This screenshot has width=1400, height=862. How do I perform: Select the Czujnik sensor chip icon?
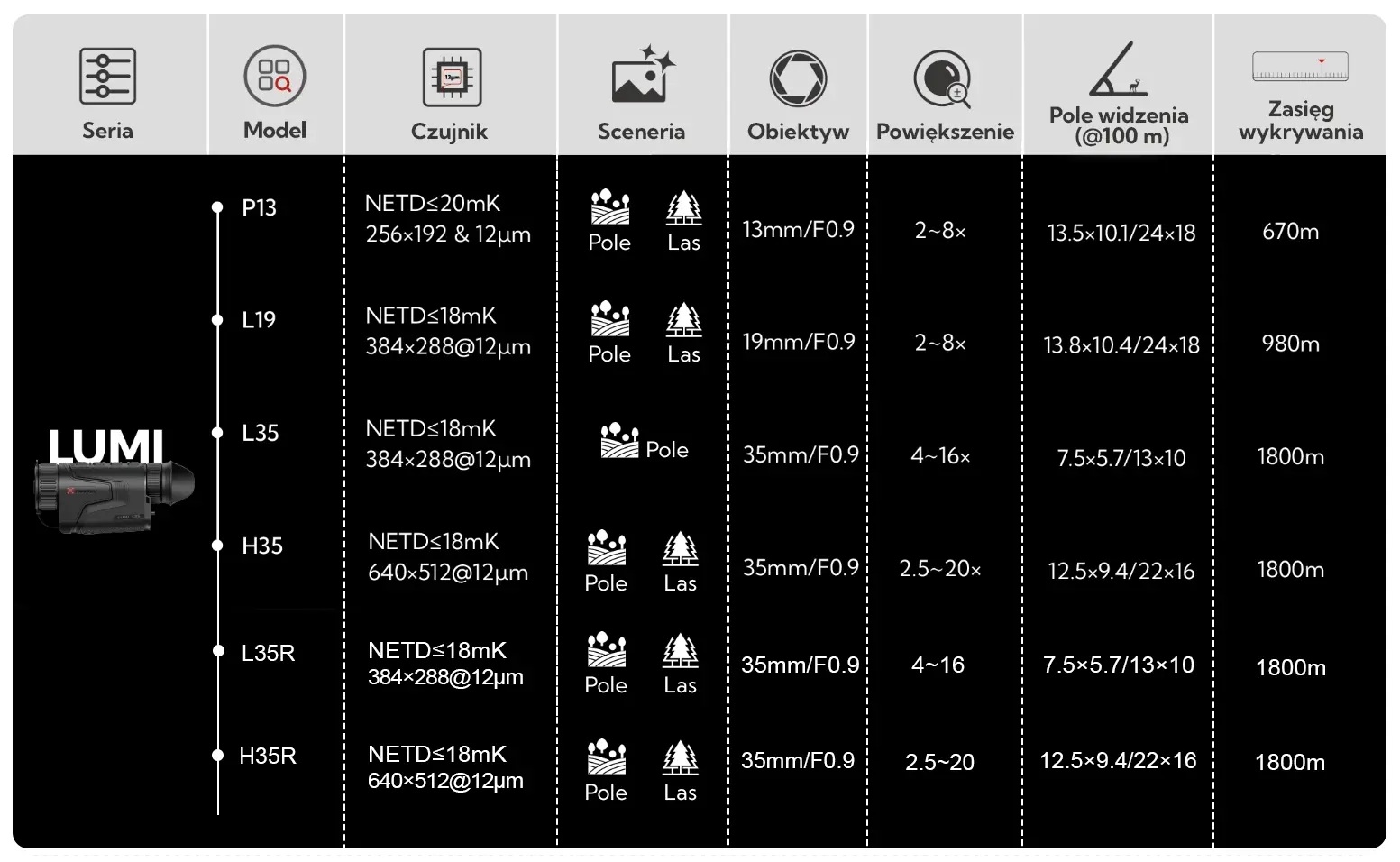coord(452,78)
